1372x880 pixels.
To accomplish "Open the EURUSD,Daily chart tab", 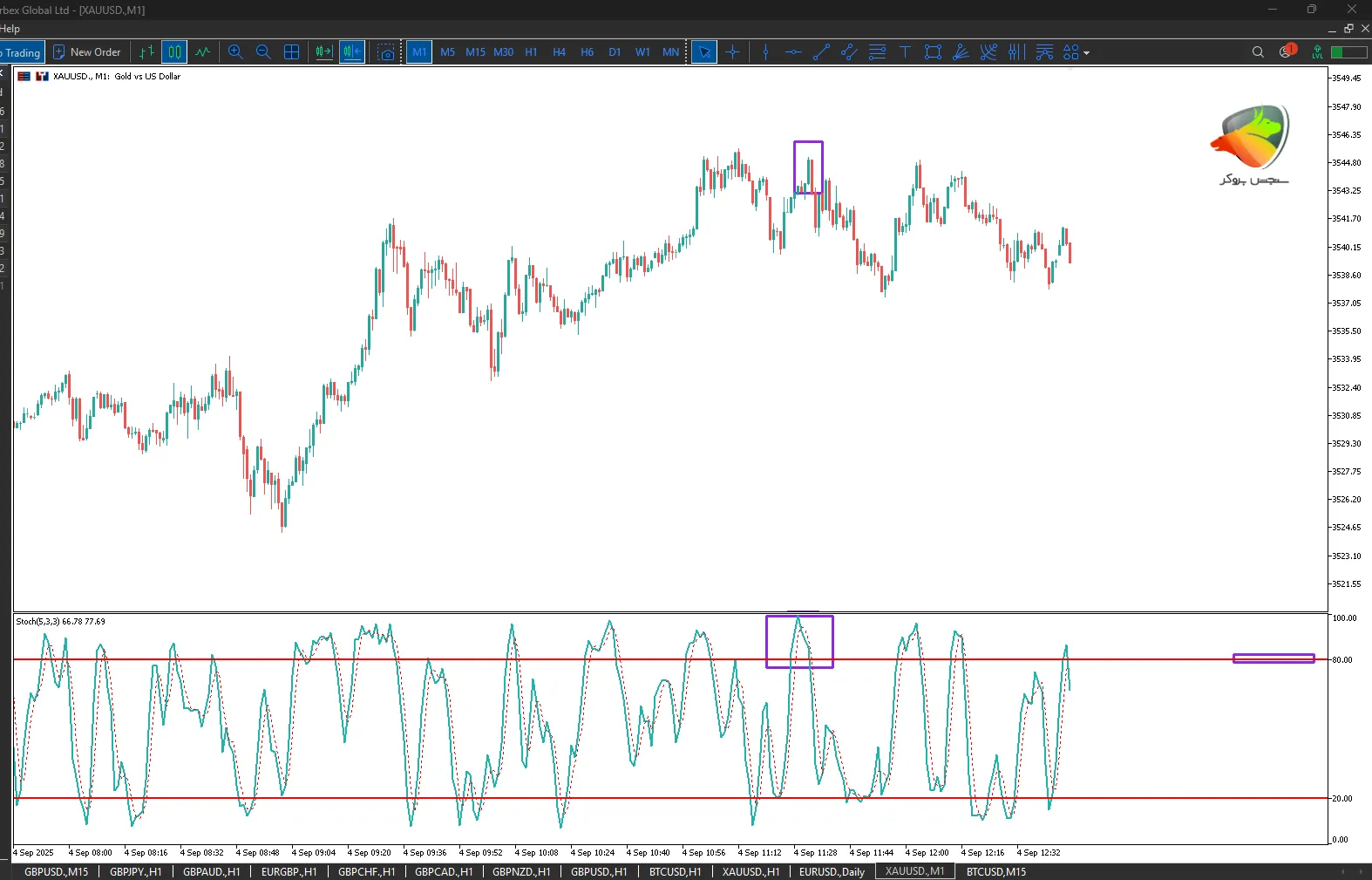I will click(x=832, y=871).
